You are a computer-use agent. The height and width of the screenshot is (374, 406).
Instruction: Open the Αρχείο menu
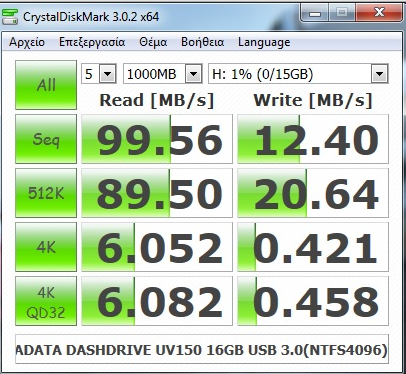(27, 42)
